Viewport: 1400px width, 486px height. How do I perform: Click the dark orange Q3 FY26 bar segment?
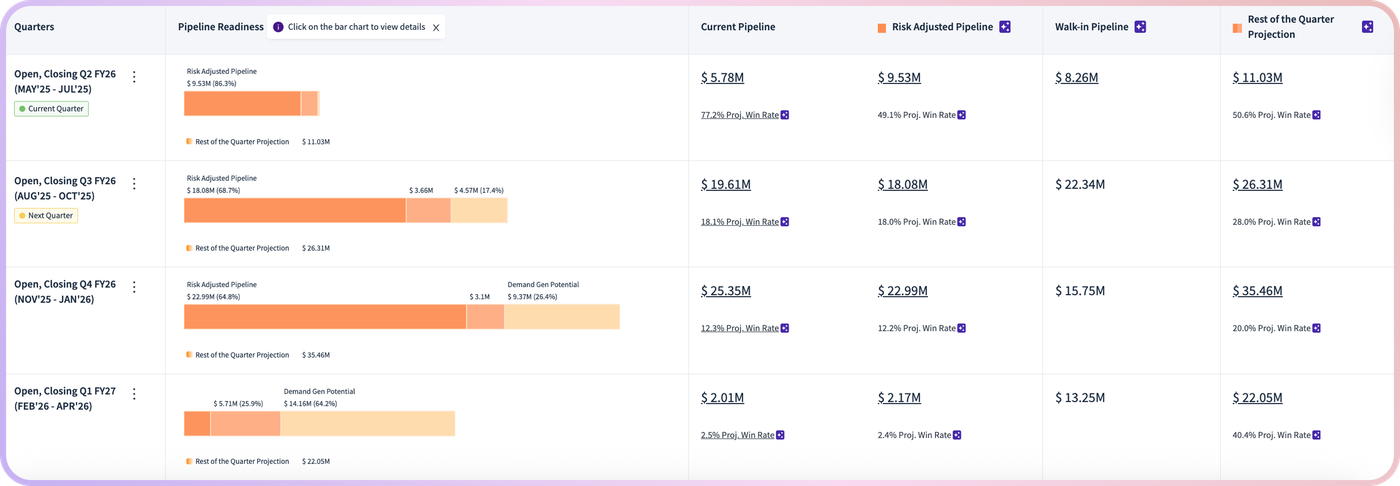tap(295, 210)
